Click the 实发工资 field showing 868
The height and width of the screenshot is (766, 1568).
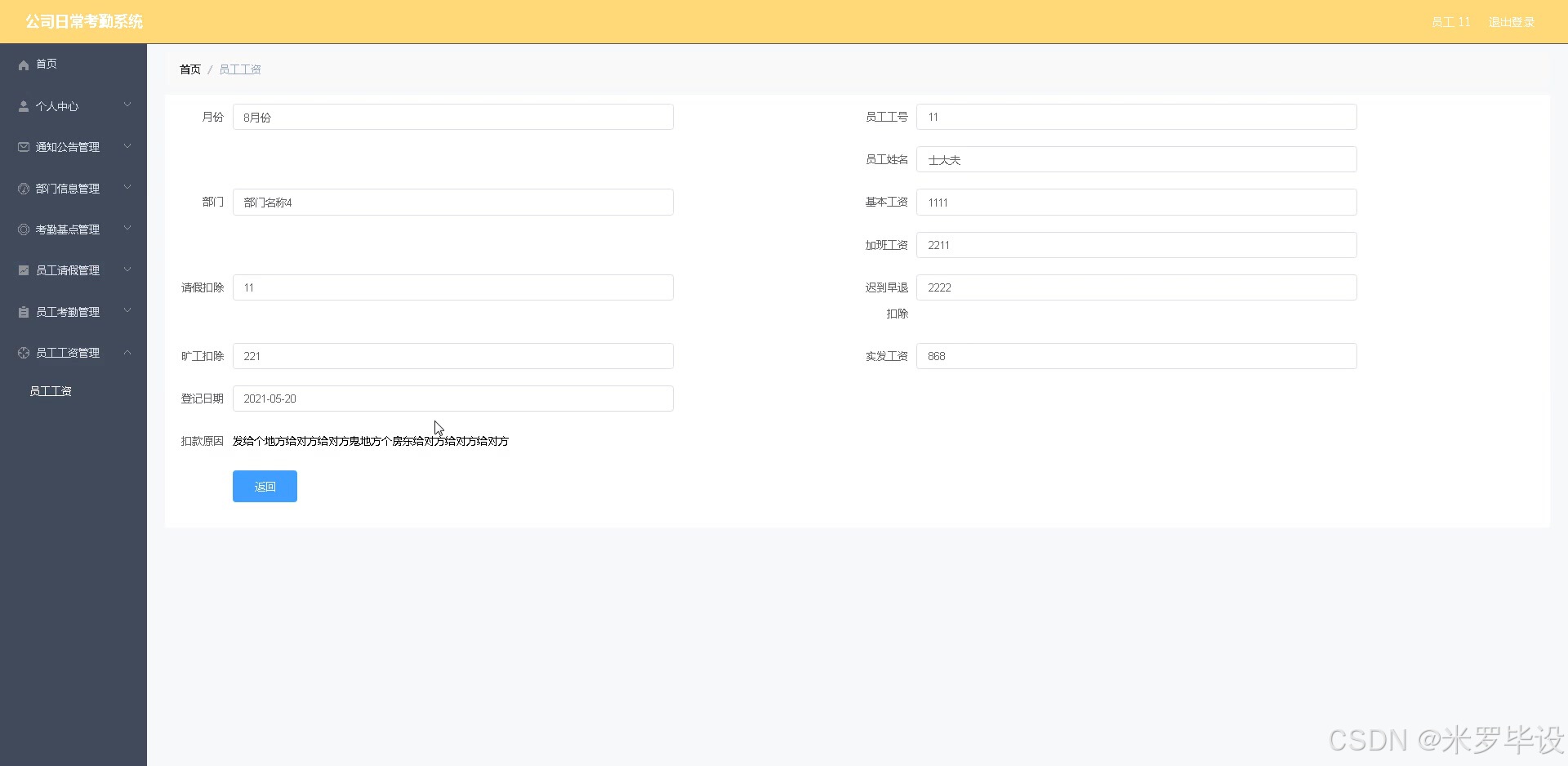coord(1137,356)
